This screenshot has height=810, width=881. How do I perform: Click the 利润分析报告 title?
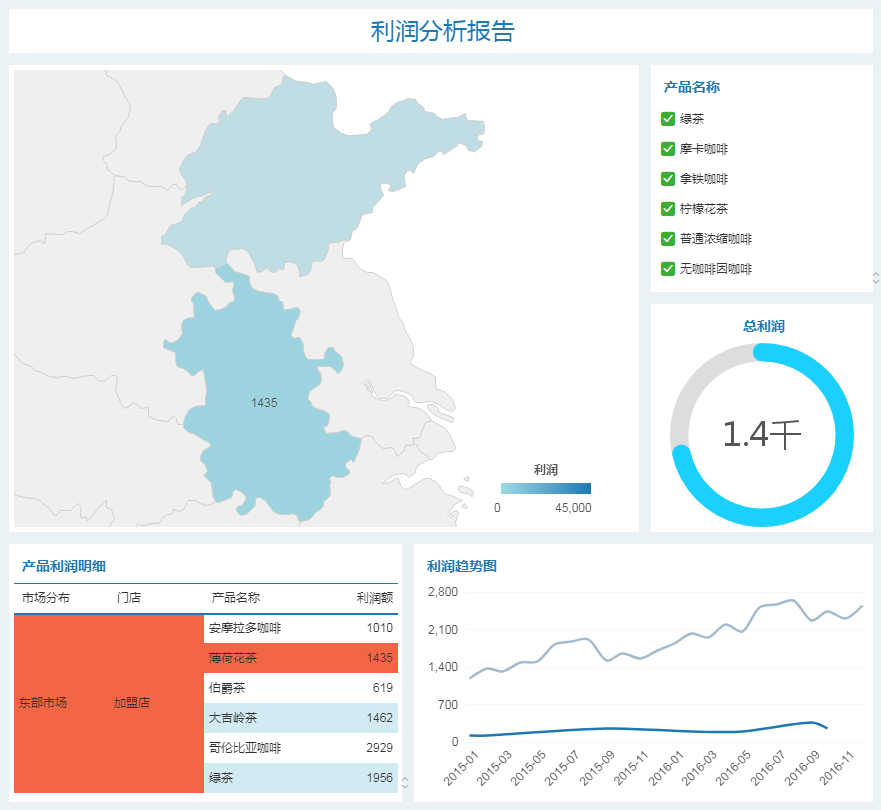click(x=442, y=31)
